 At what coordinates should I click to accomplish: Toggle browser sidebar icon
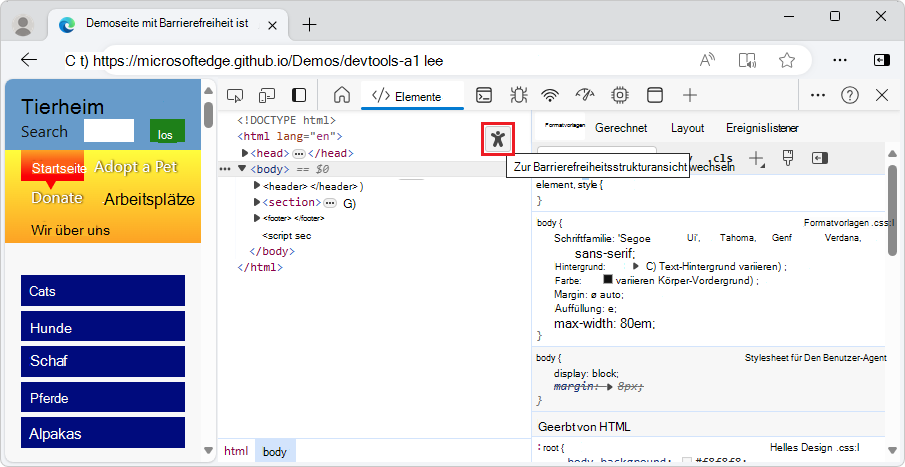[881, 60]
